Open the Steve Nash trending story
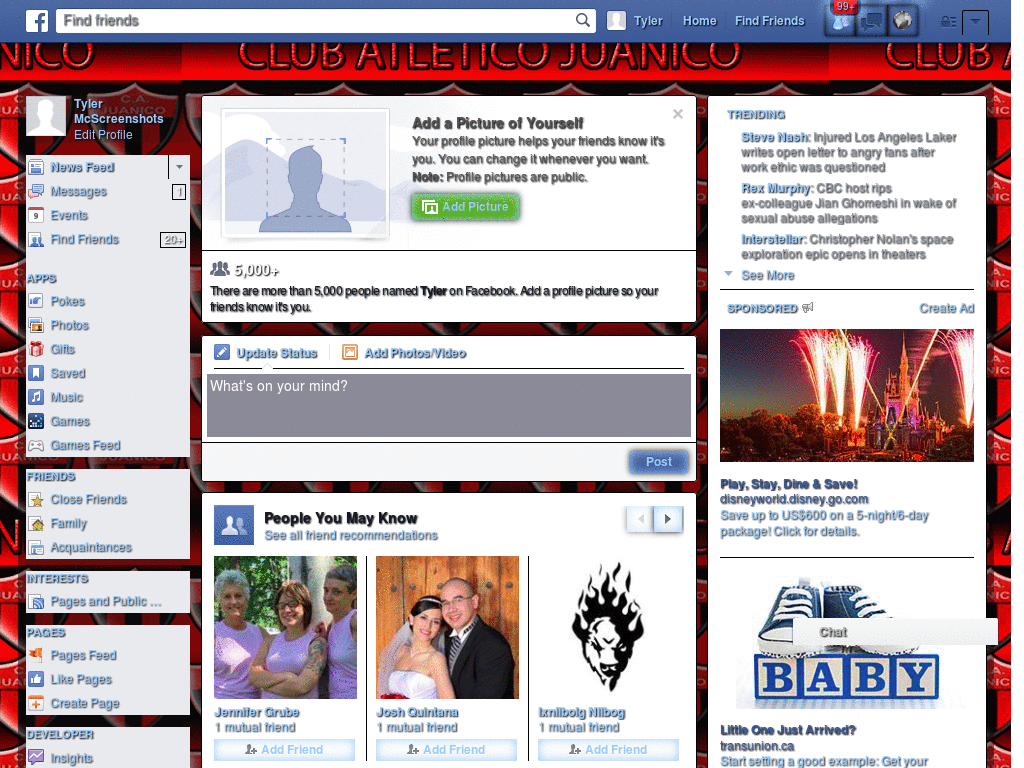 click(x=848, y=152)
